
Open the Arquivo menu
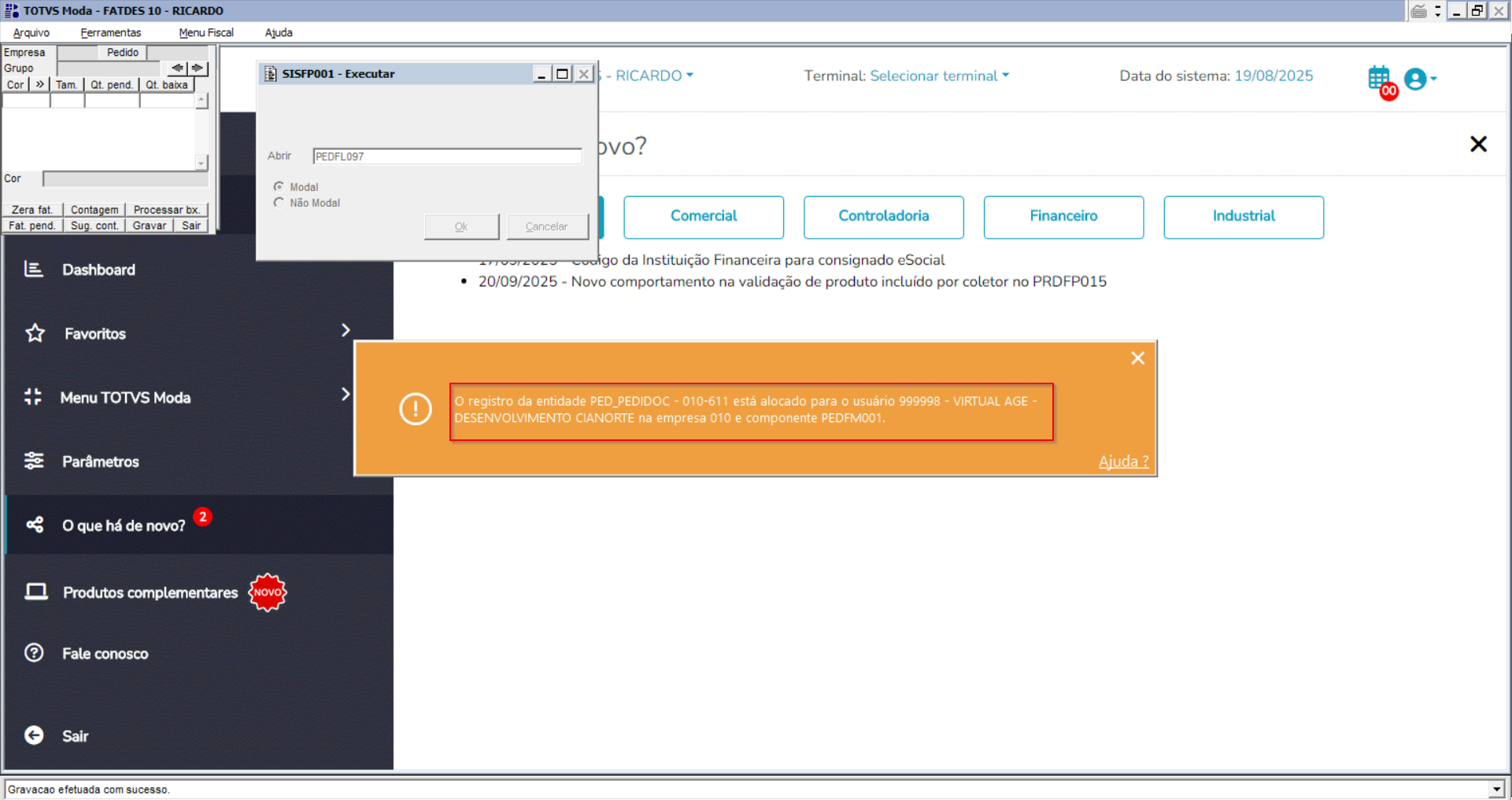[31, 32]
